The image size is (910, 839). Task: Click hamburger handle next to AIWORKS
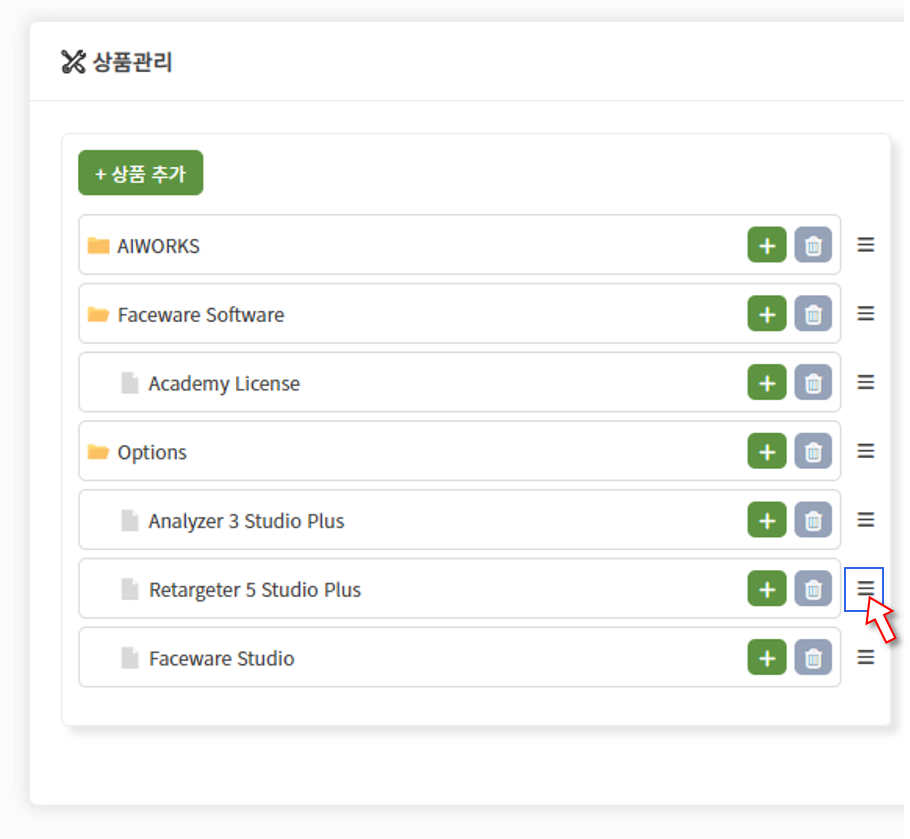865,245
